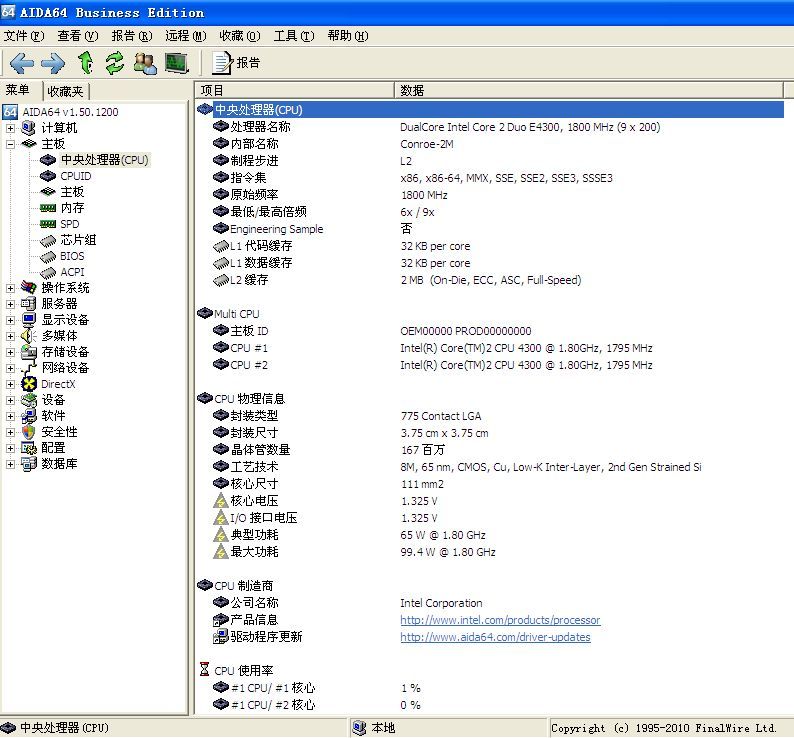Select 中央处理器(CPU) in the tree
Image resolution: width=794 pixels, height=738 pixels.
point(104,160)
